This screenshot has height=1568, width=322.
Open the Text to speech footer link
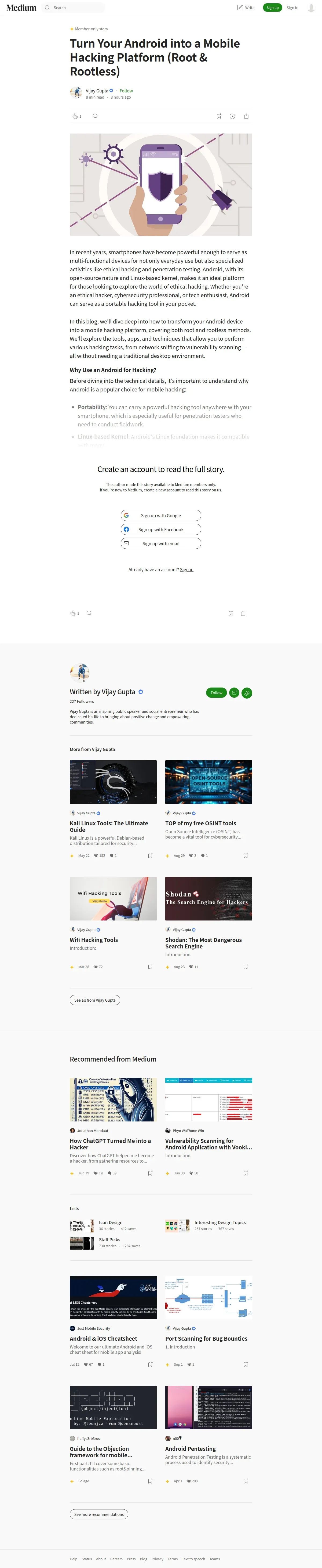(193, 1559)
